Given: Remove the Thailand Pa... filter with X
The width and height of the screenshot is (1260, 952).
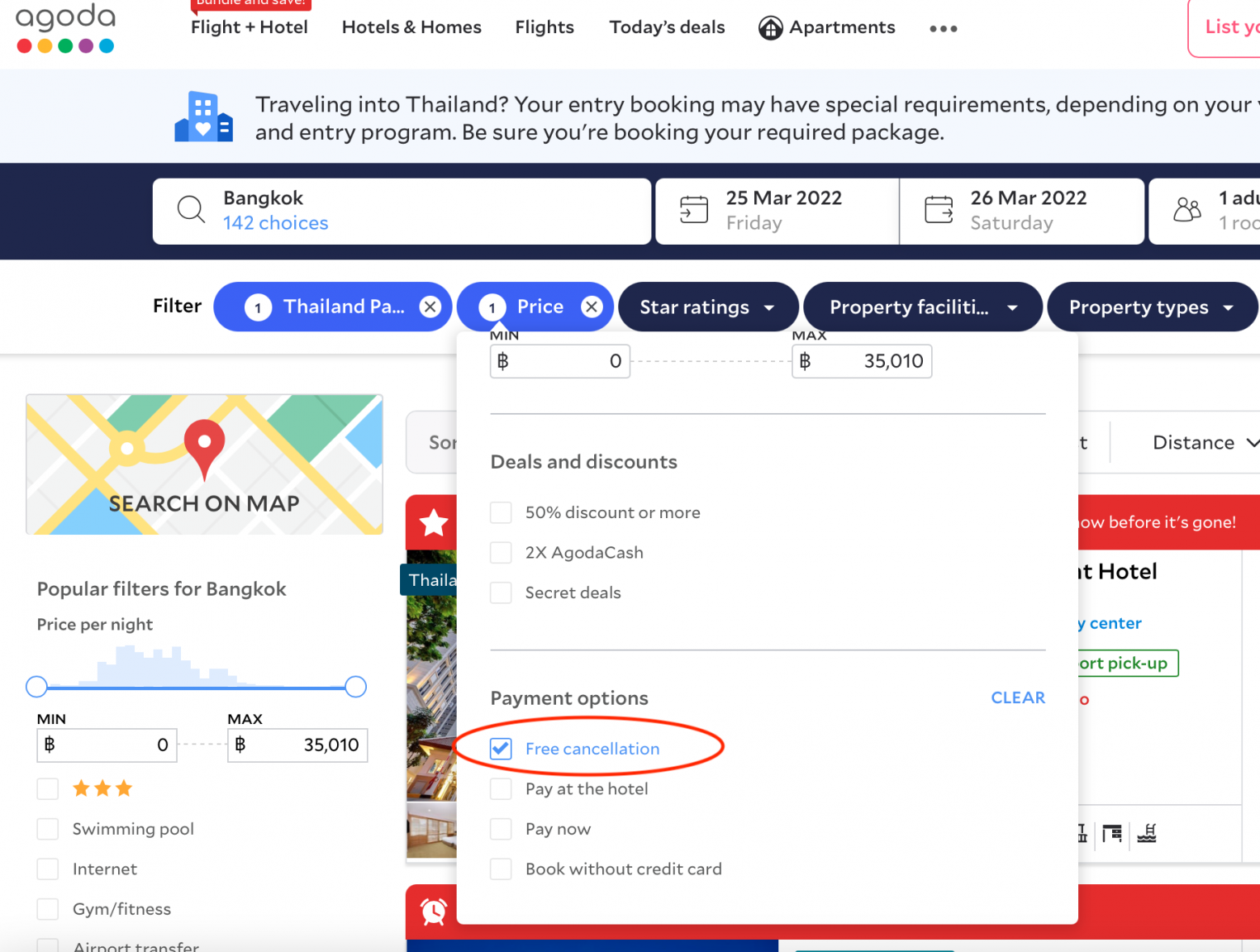Looking at the screenshot, I should tap(430, 307).
